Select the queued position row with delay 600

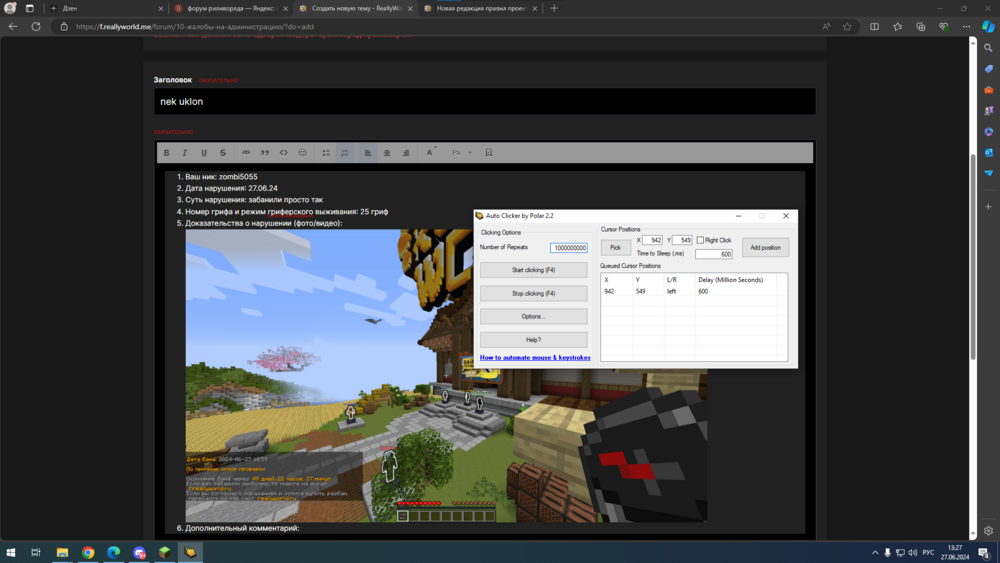689,291
